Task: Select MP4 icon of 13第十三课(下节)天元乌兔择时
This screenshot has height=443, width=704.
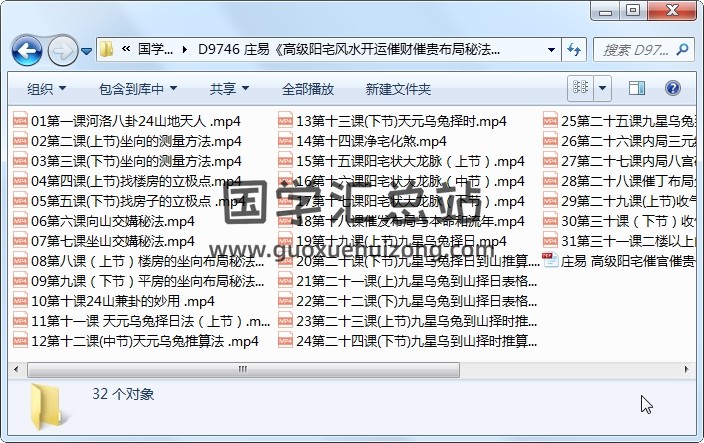Action: tap(285, 121)
